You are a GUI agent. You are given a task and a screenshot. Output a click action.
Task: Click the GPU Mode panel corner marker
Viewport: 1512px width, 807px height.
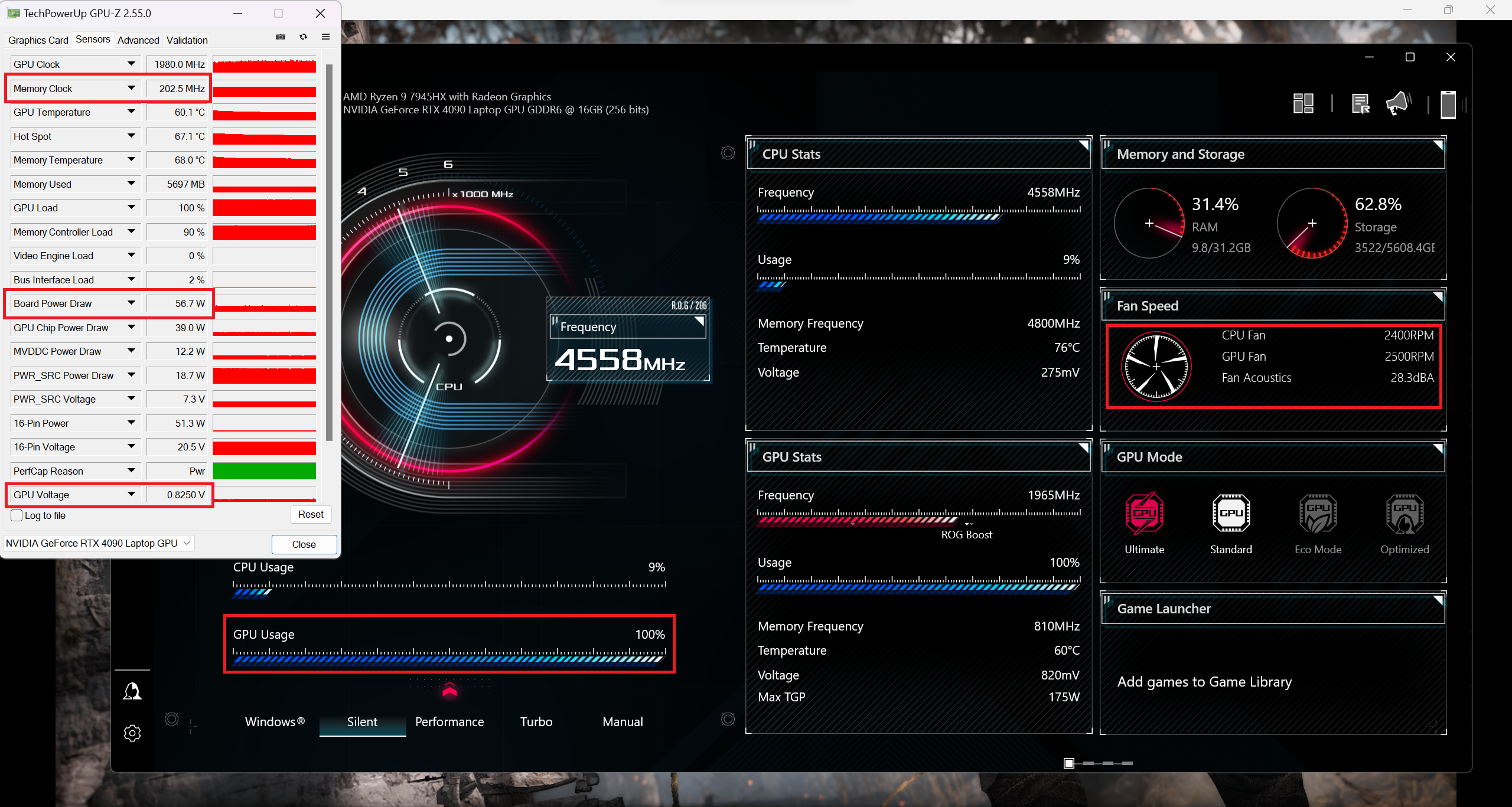tap(1438, 448)
